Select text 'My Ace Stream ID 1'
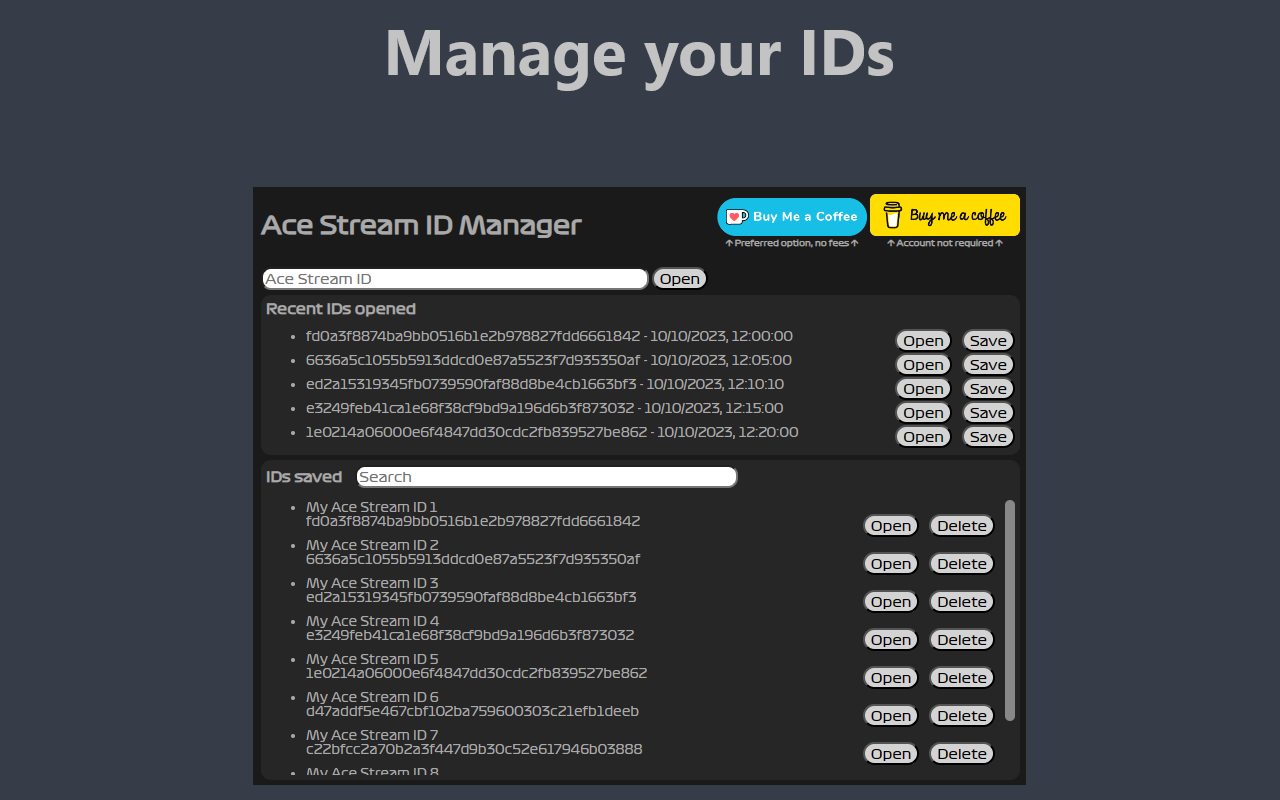Screen dimensions: 1280x800 click(372, 507)
